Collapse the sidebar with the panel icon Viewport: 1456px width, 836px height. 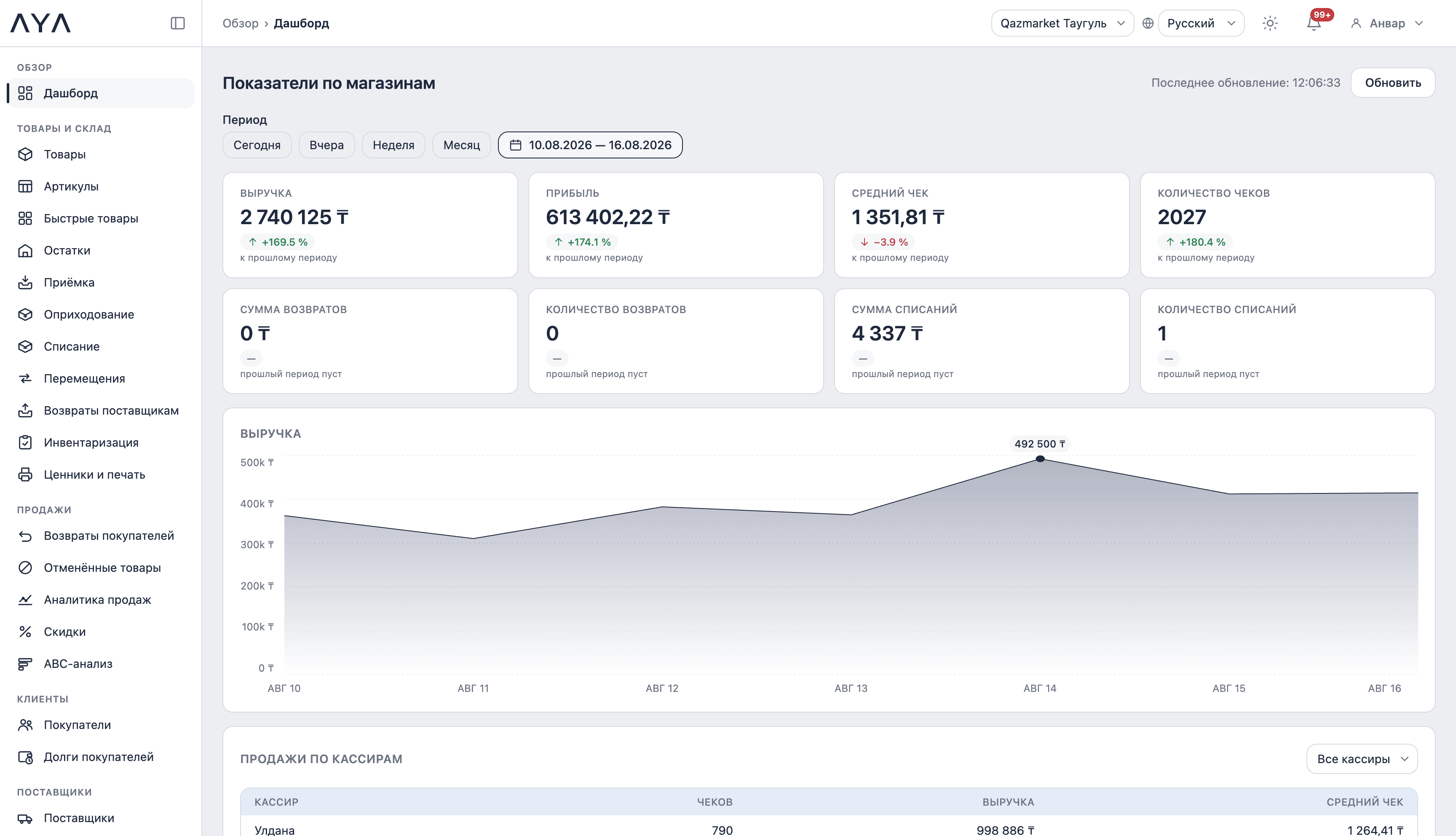(x=178, y=23)
